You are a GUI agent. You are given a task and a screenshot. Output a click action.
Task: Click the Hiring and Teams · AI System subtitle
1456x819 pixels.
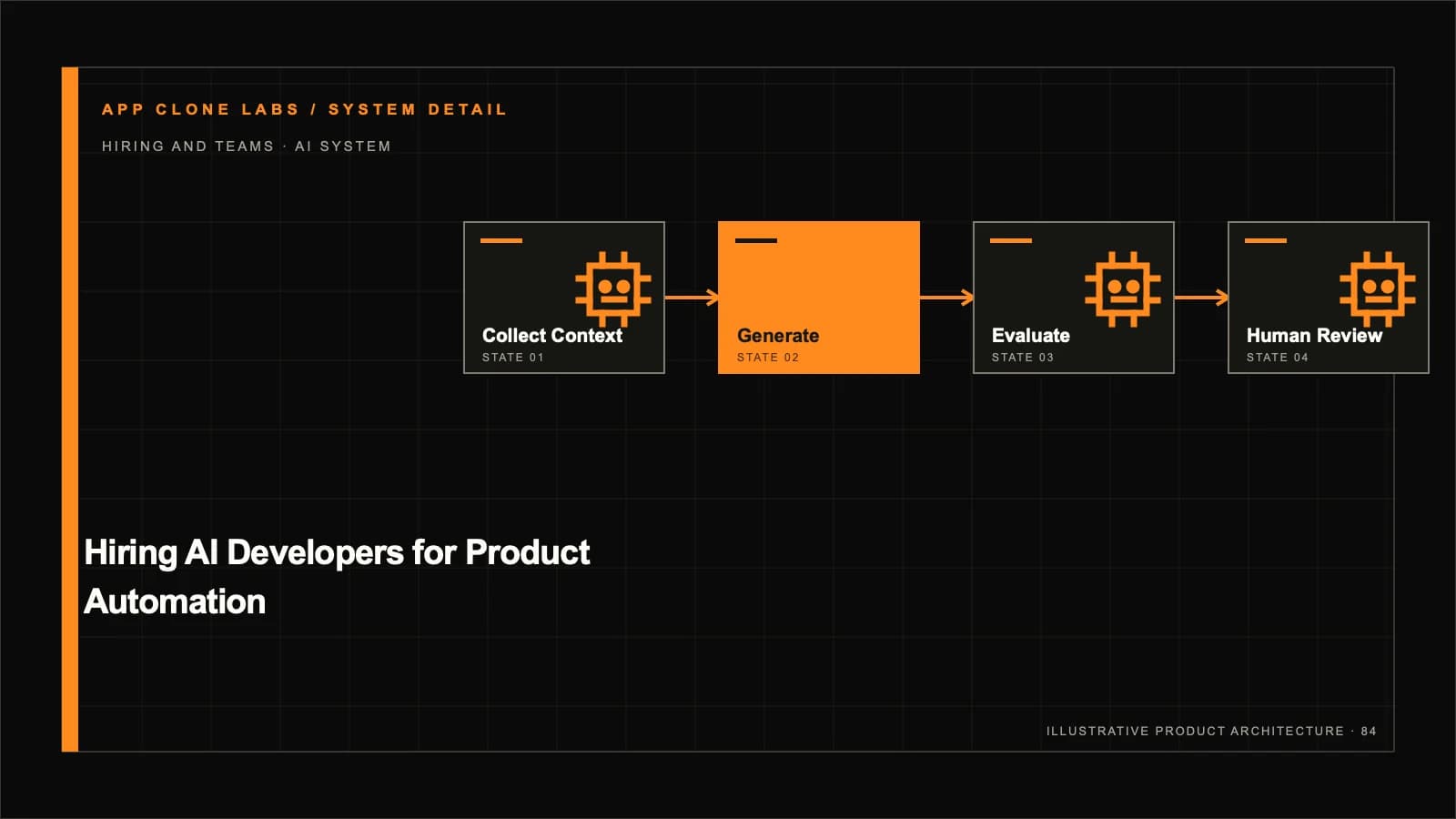[x=247, y=147]
